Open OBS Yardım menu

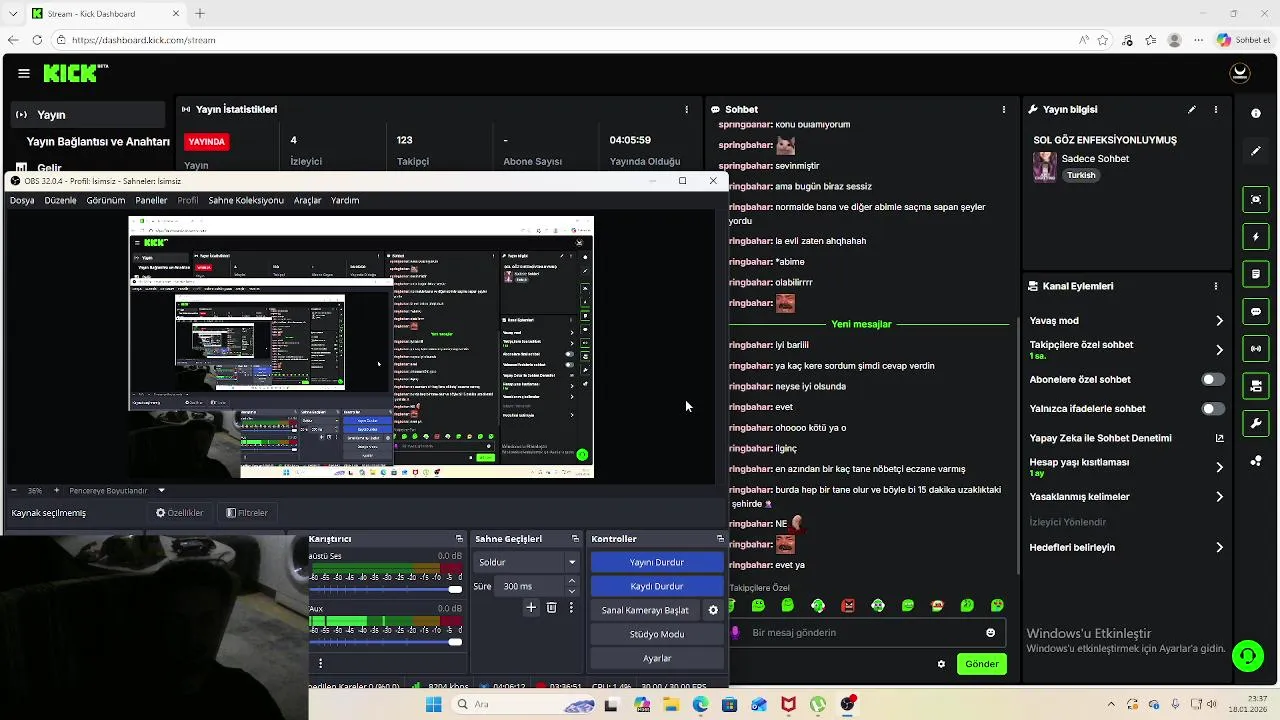(x=345, y=200)
